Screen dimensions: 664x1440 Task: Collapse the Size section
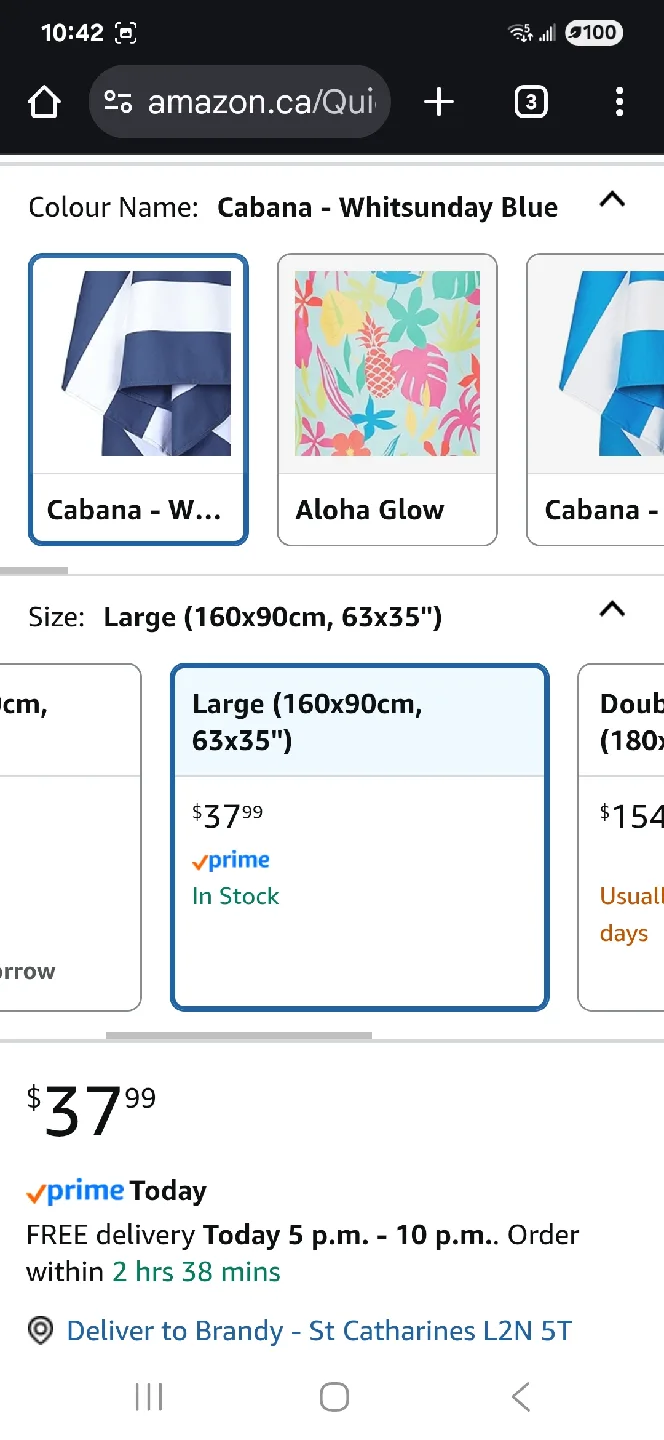(x=612, y=609)
